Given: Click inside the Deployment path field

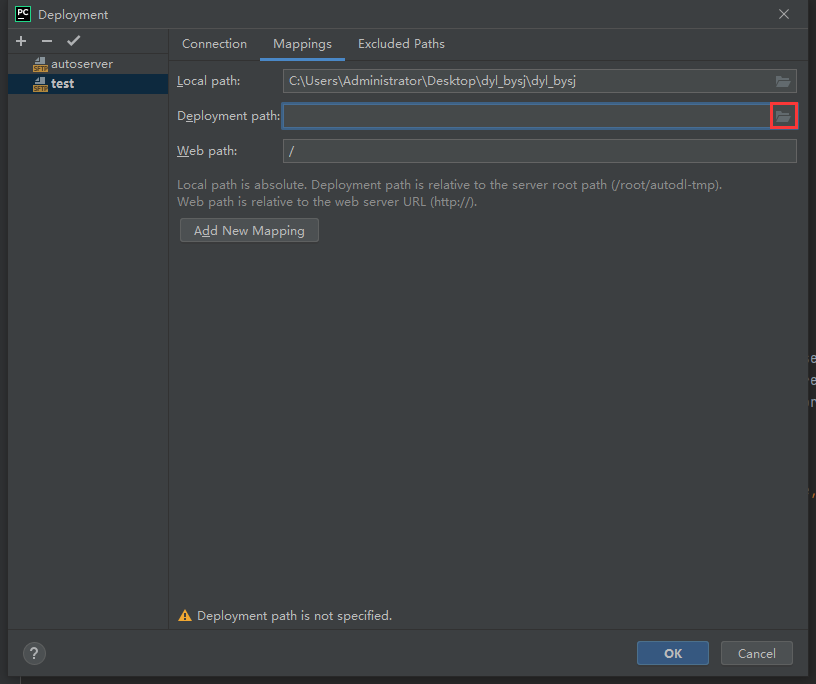Looking at the screenshot, I should (x=520, y=115).
